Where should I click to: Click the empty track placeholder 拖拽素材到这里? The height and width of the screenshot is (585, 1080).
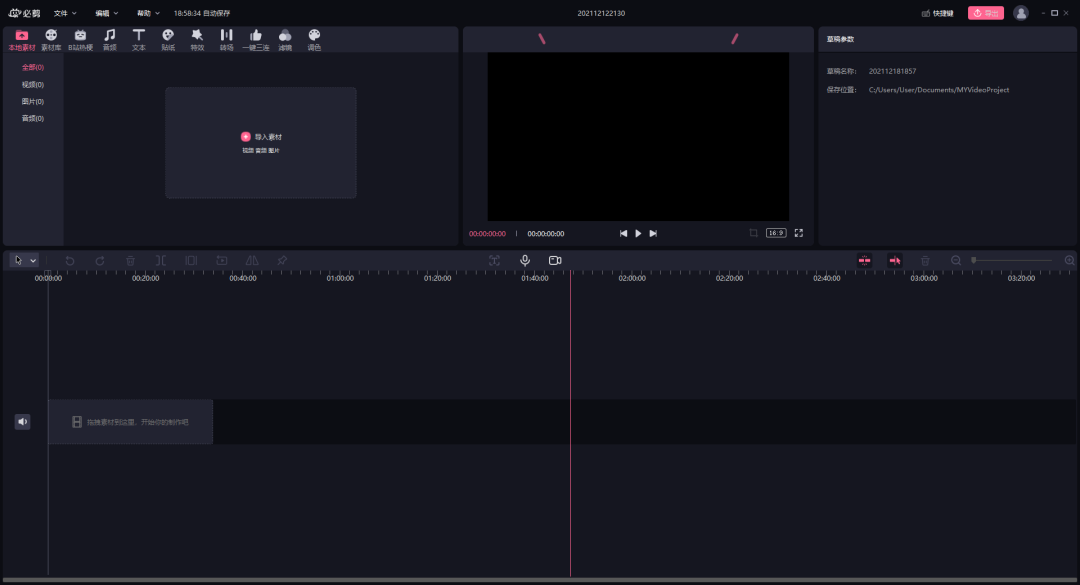click(130, 422)
